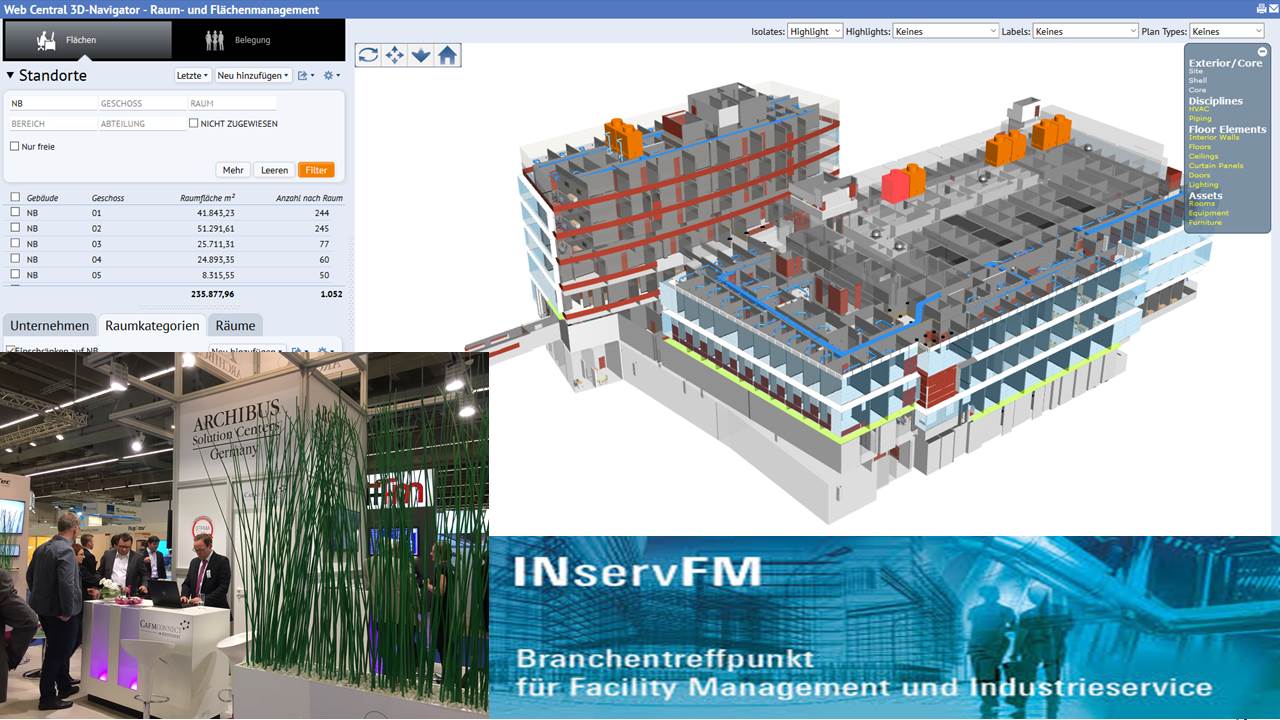Sort by Raumfläche m² column header

[x=207, y=198]
